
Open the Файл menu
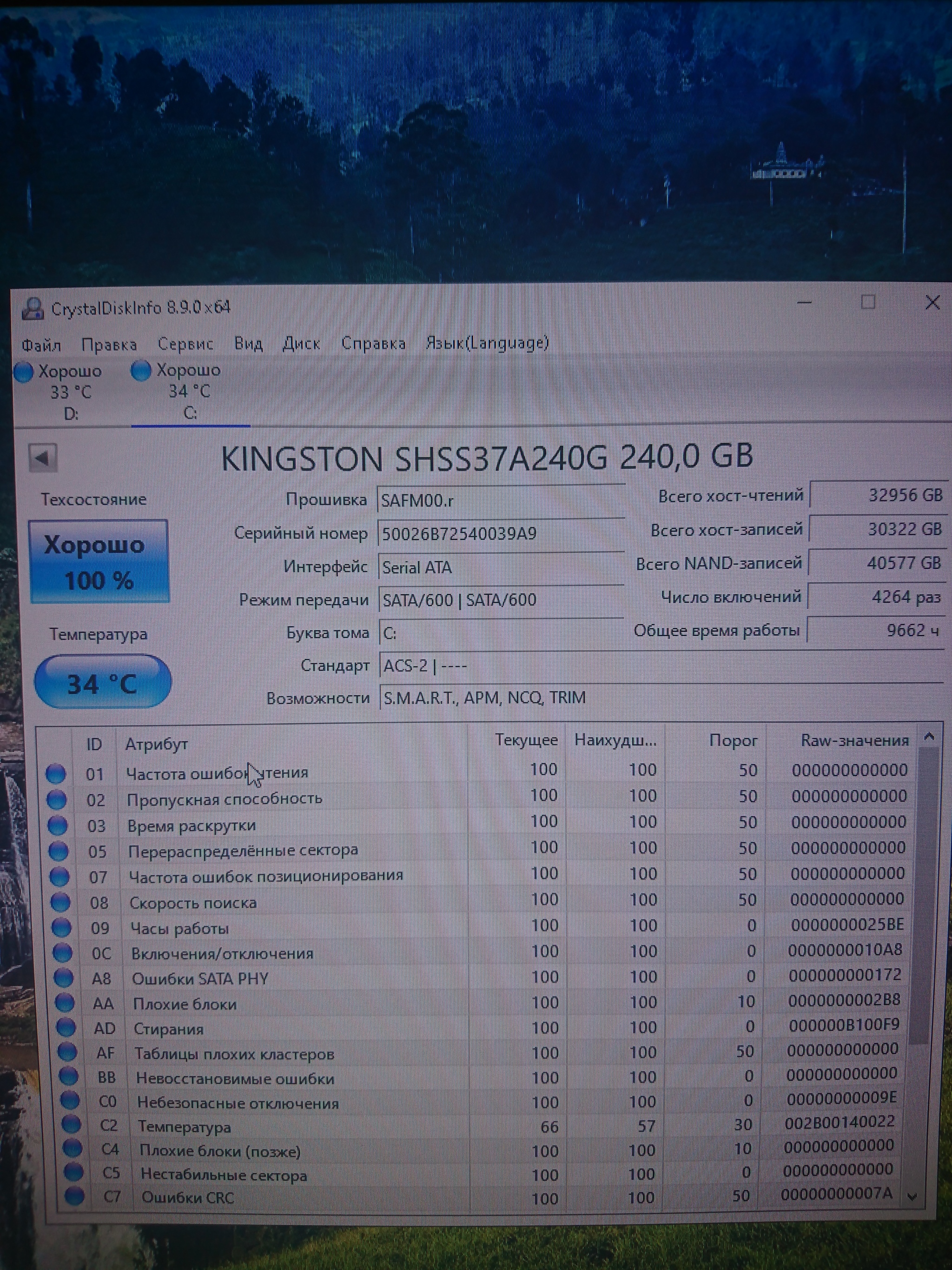41,345
